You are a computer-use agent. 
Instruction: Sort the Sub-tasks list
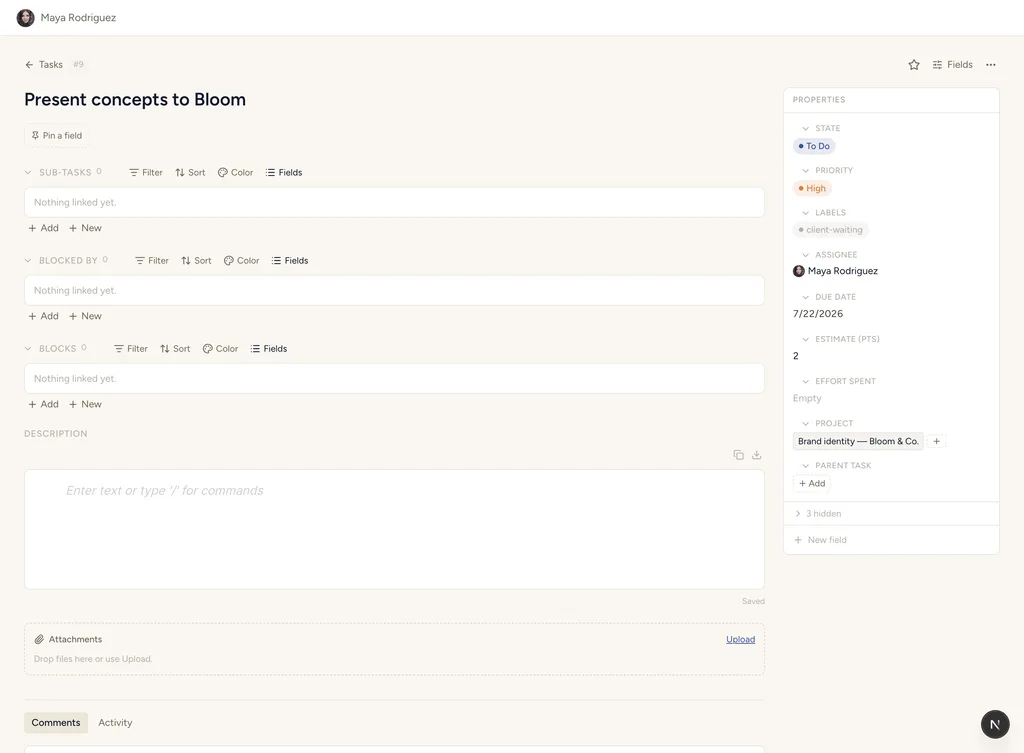tap(190, 172)
